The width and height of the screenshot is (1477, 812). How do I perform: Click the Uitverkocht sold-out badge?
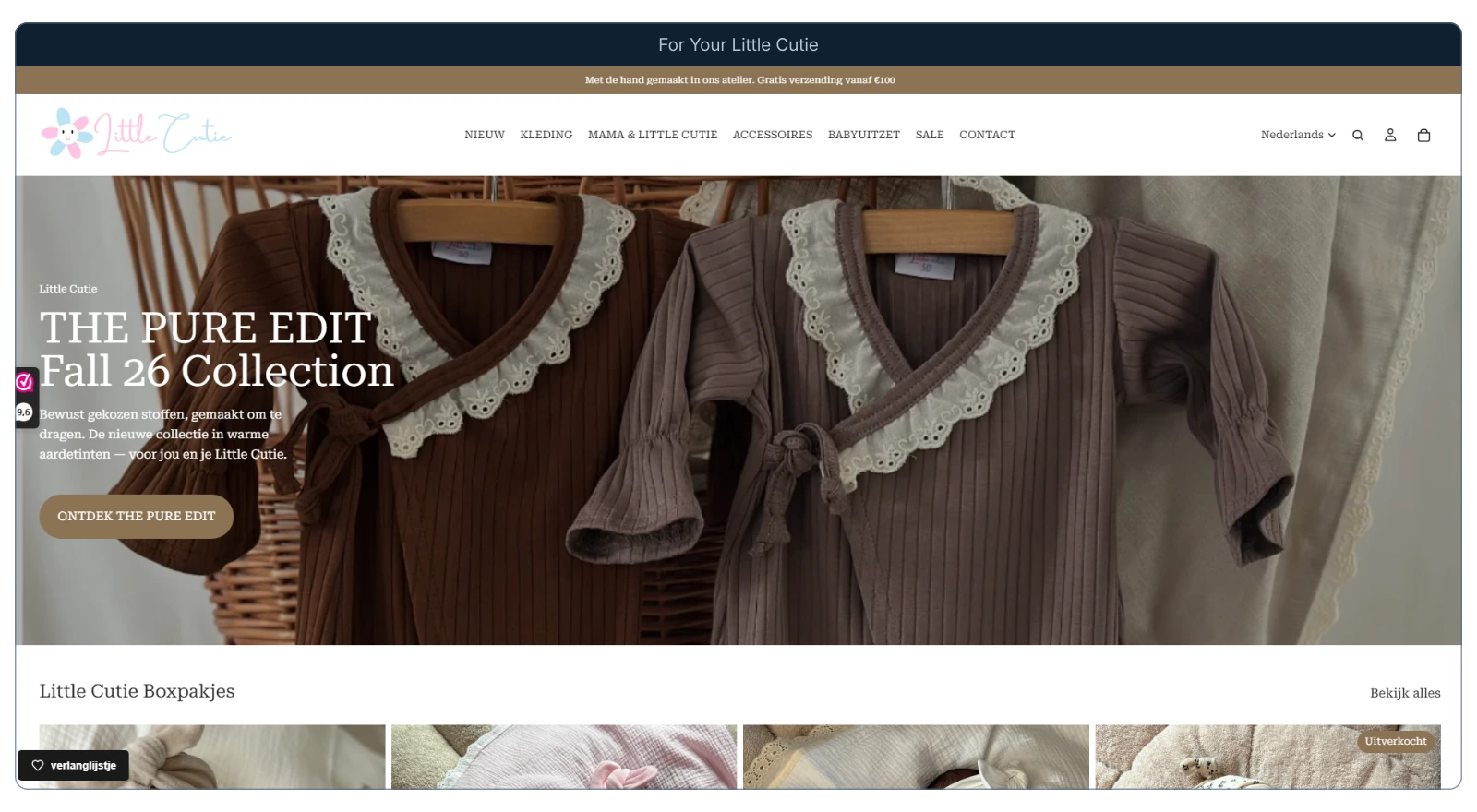(x=1396, y=742)
